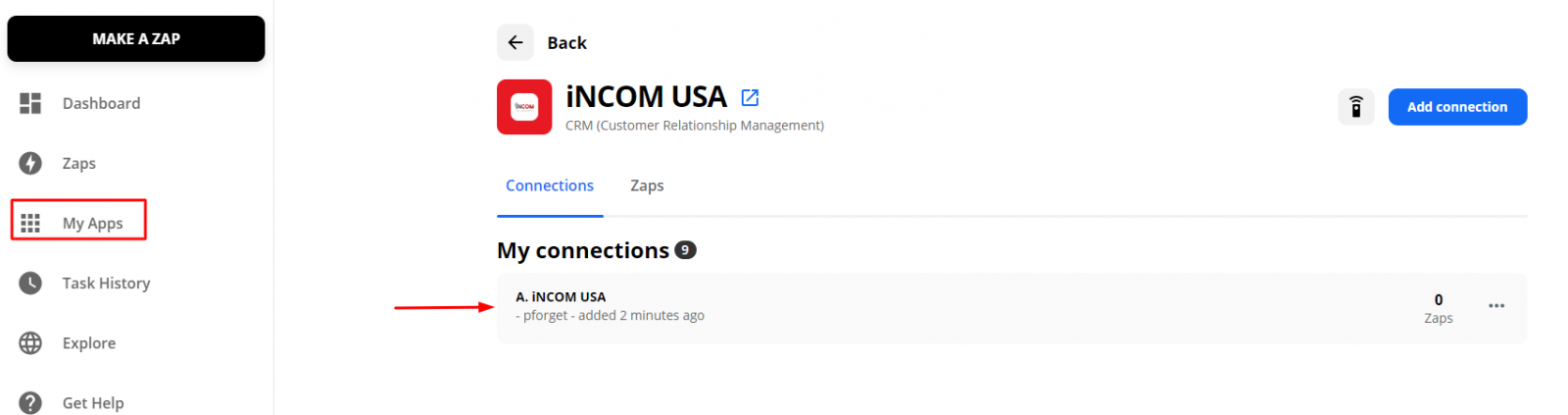
Task: Open My Apps via its grid icon
Action: (x=30, y=224)
